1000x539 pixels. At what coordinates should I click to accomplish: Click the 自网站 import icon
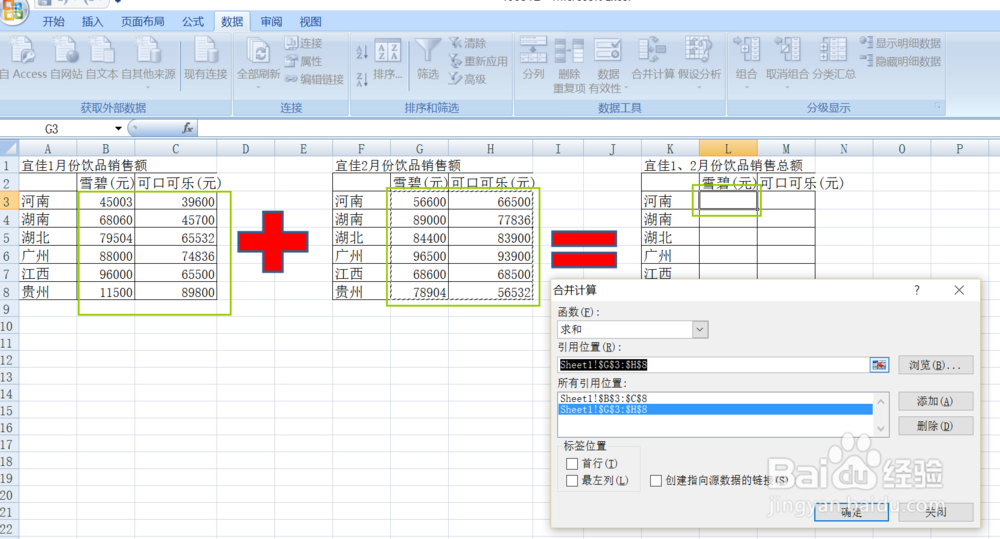(66, 57)
